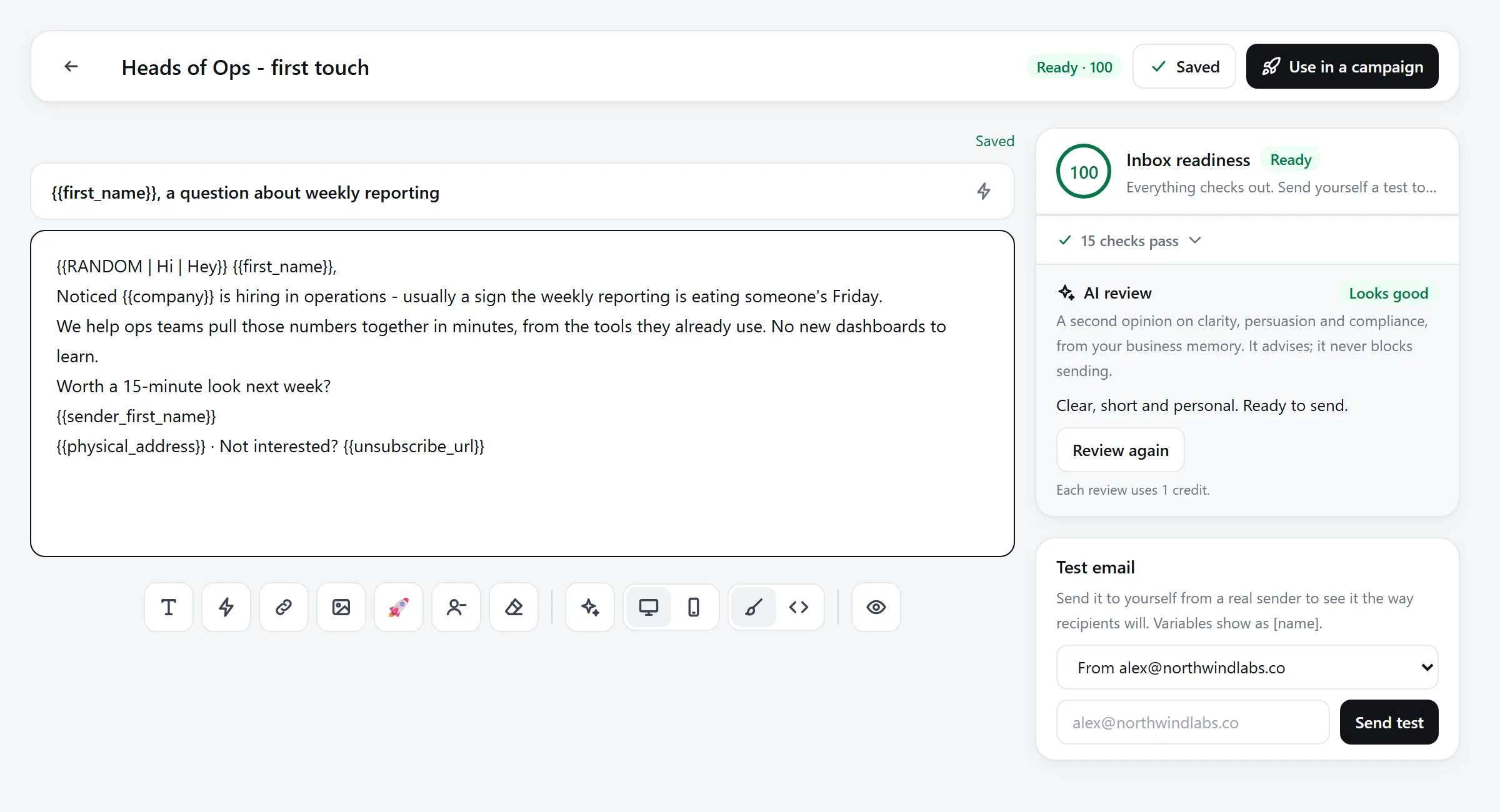Click the green 'Saved' text above the subject
This screenshot has height=812, width=1500.
tap(995, 141)
